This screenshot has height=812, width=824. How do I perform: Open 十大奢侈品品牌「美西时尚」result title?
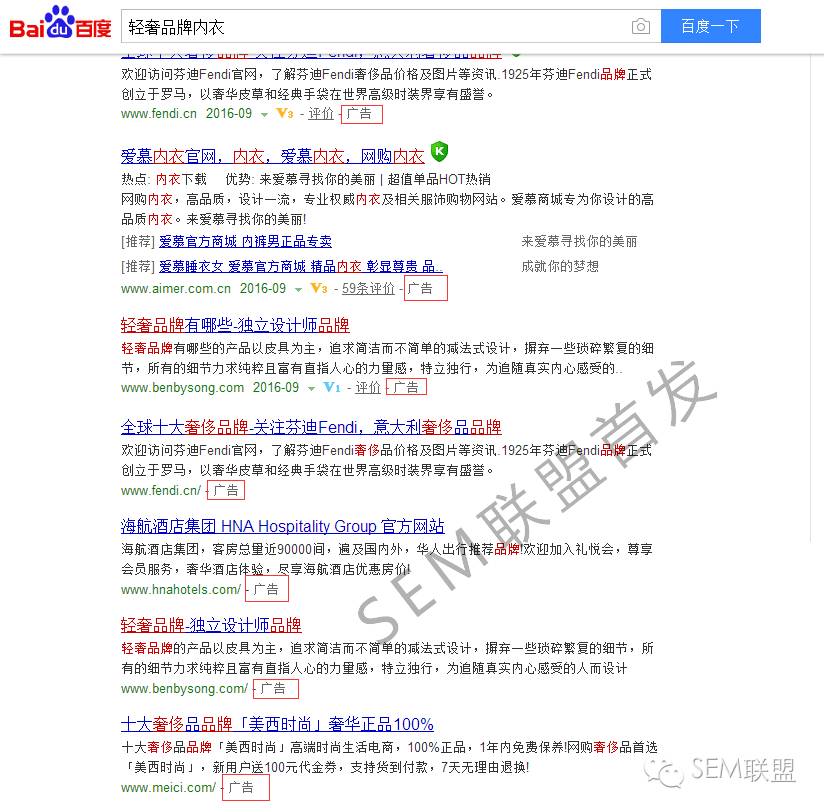[277, 724]
